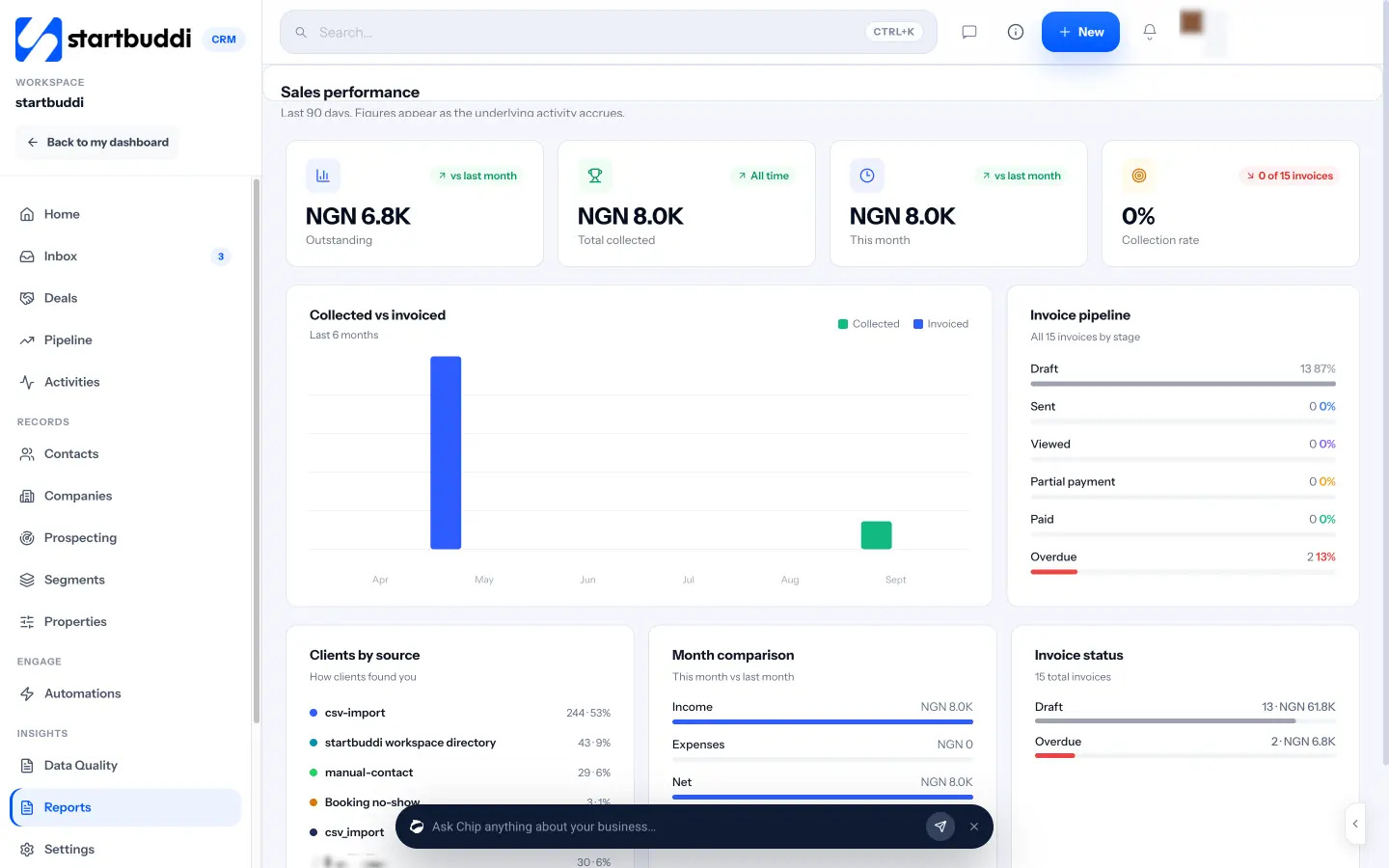1389x868 pixels.
Task: Click the blue New button
Action: click(x=1080, y=32)
